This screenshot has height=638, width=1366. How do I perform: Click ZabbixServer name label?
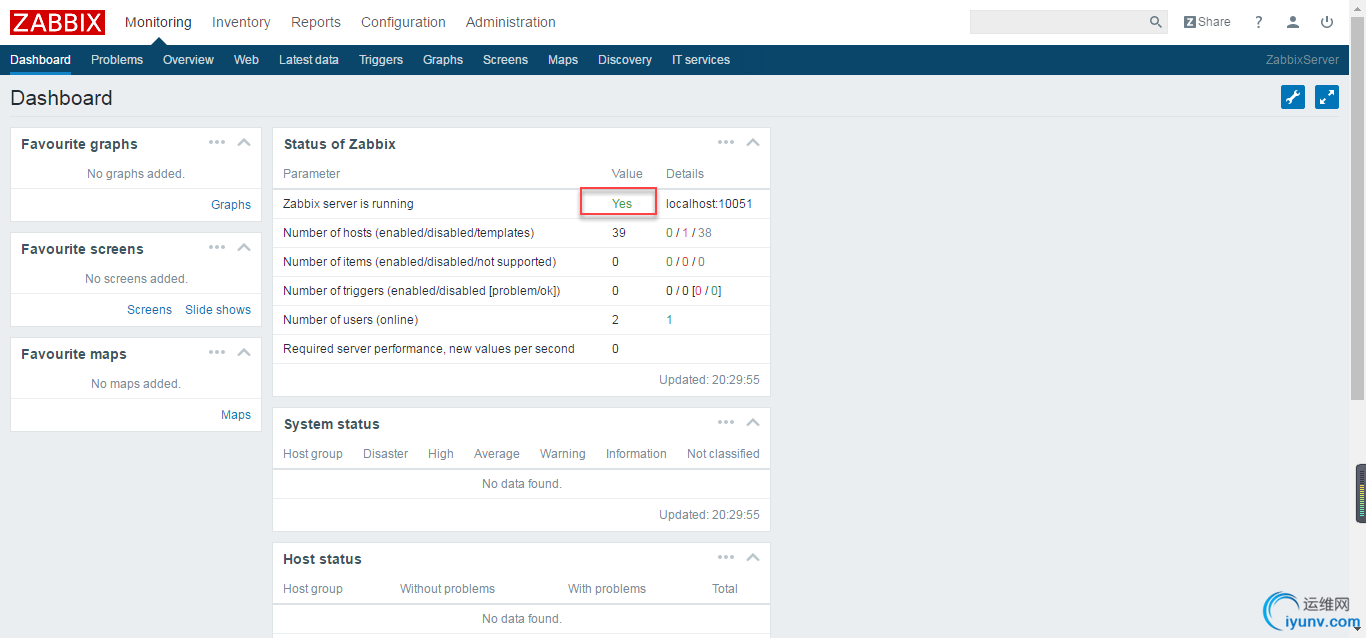[x=1302, y=60]
